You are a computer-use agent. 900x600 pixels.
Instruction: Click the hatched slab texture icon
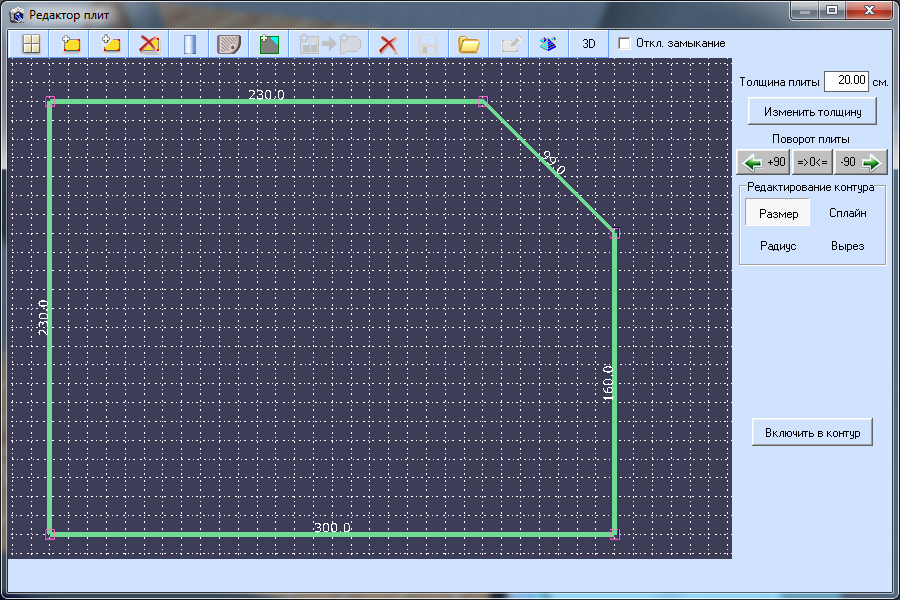(x=229, y=44)
